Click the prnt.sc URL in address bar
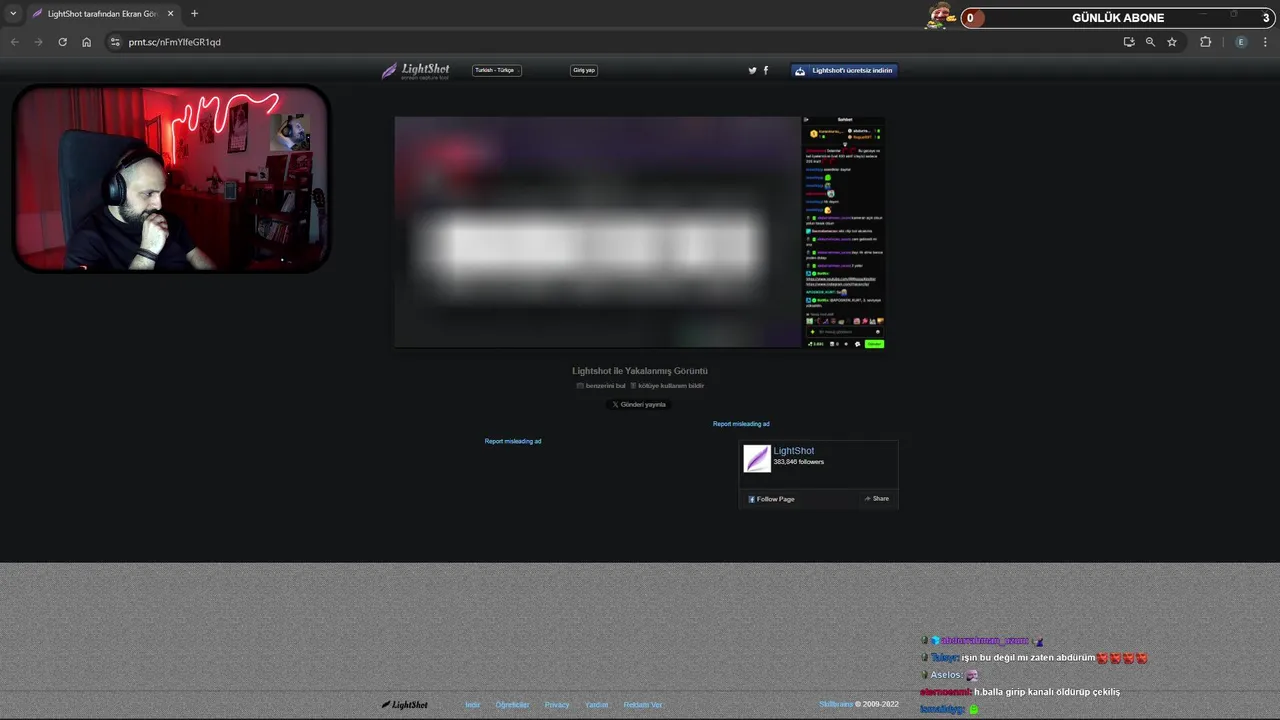The width and height of the screenshot is (1280, 720). (x=174, y=42)
